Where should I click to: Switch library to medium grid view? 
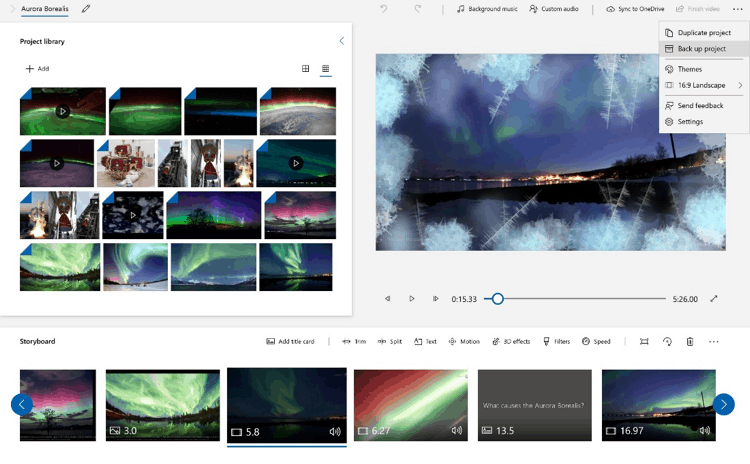coord(306,69)
